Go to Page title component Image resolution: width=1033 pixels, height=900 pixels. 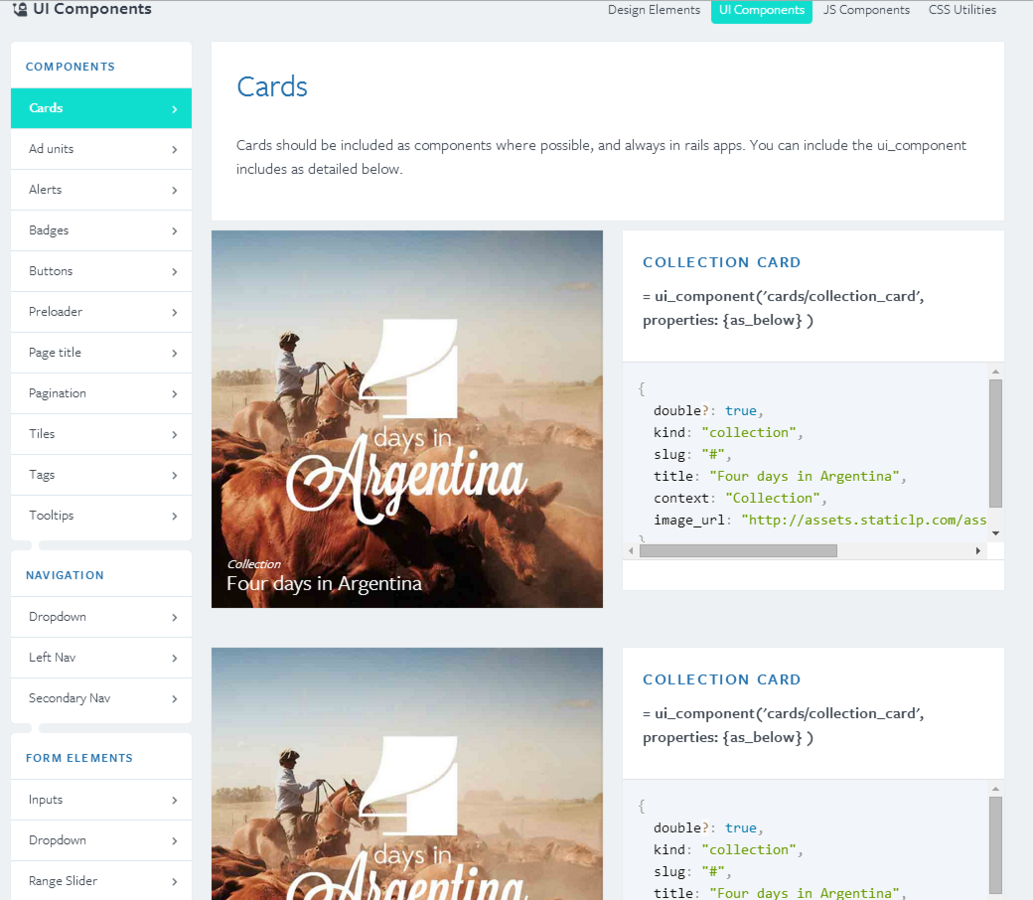(x=101, y=353)
